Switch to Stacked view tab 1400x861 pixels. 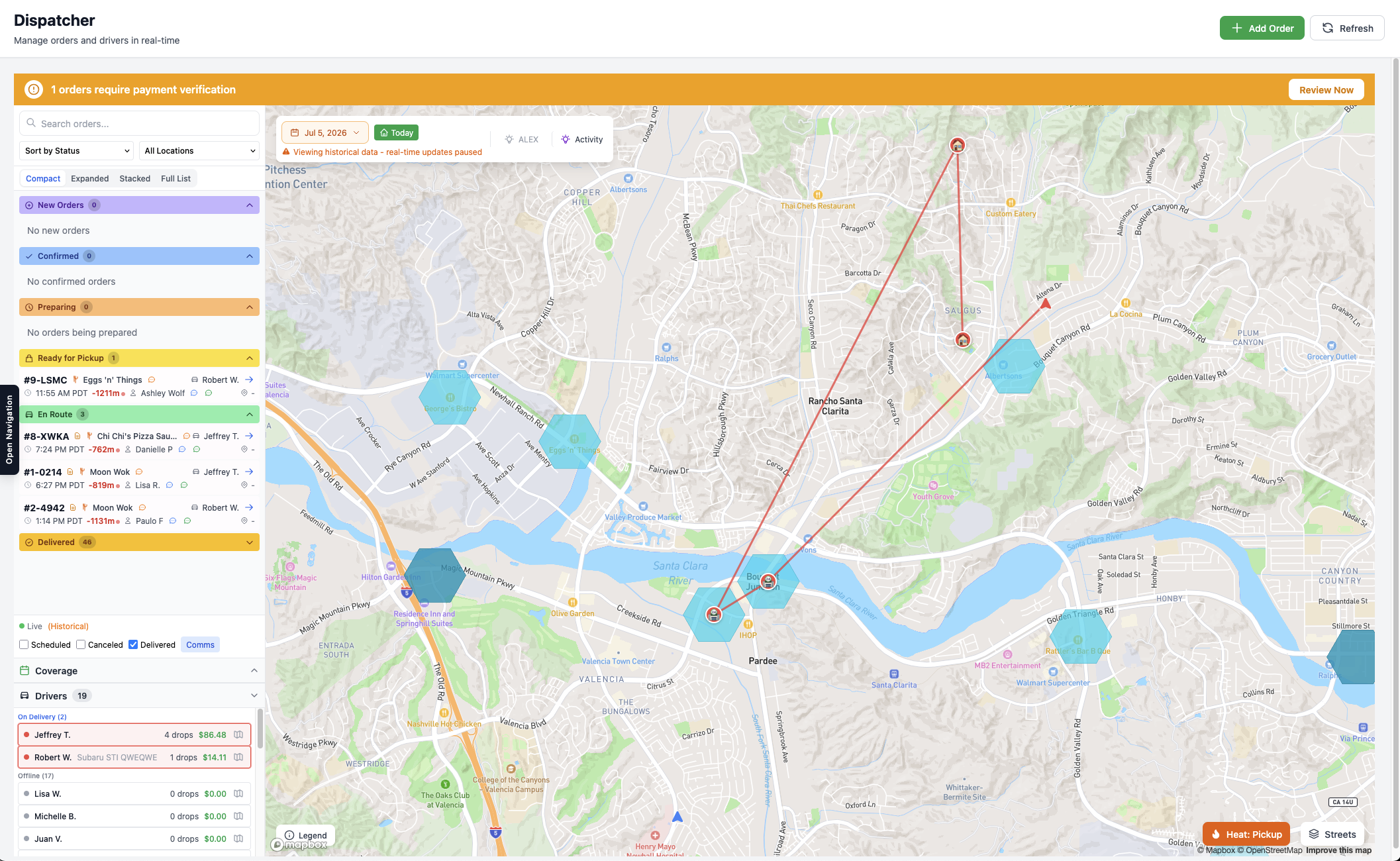135,178
